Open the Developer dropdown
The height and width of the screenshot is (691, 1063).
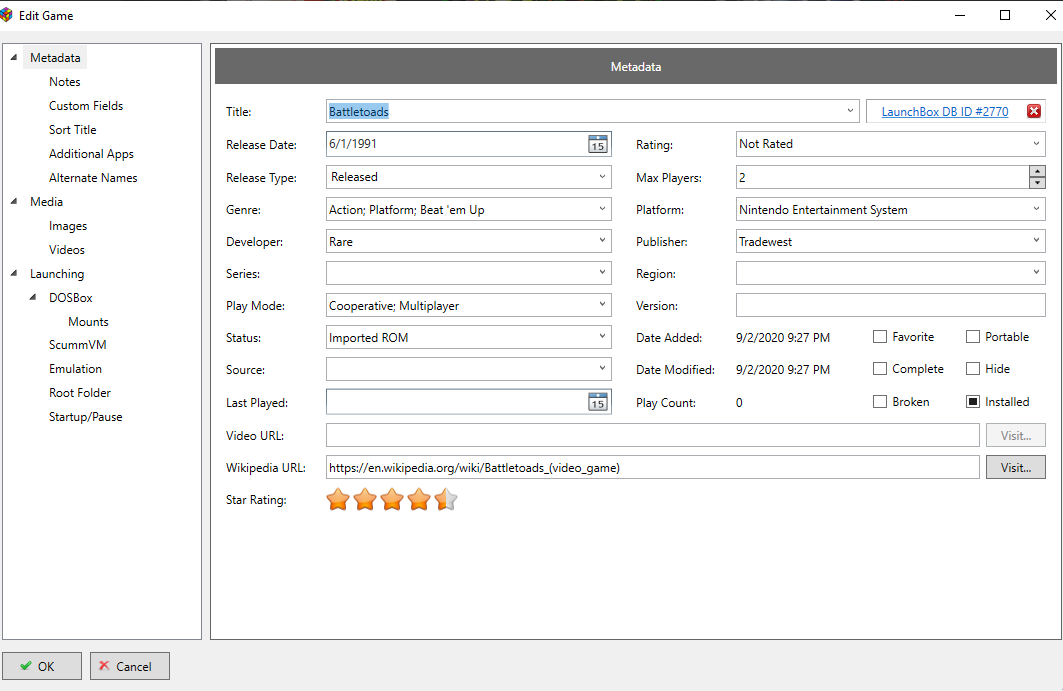tap(602, 241)
